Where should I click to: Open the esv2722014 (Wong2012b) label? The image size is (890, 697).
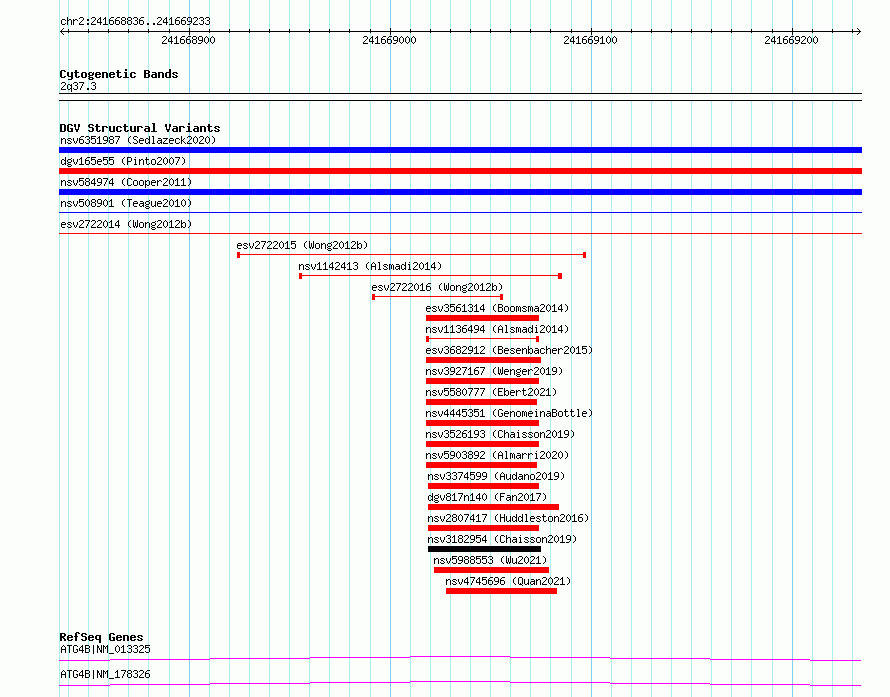click(126, 224)
